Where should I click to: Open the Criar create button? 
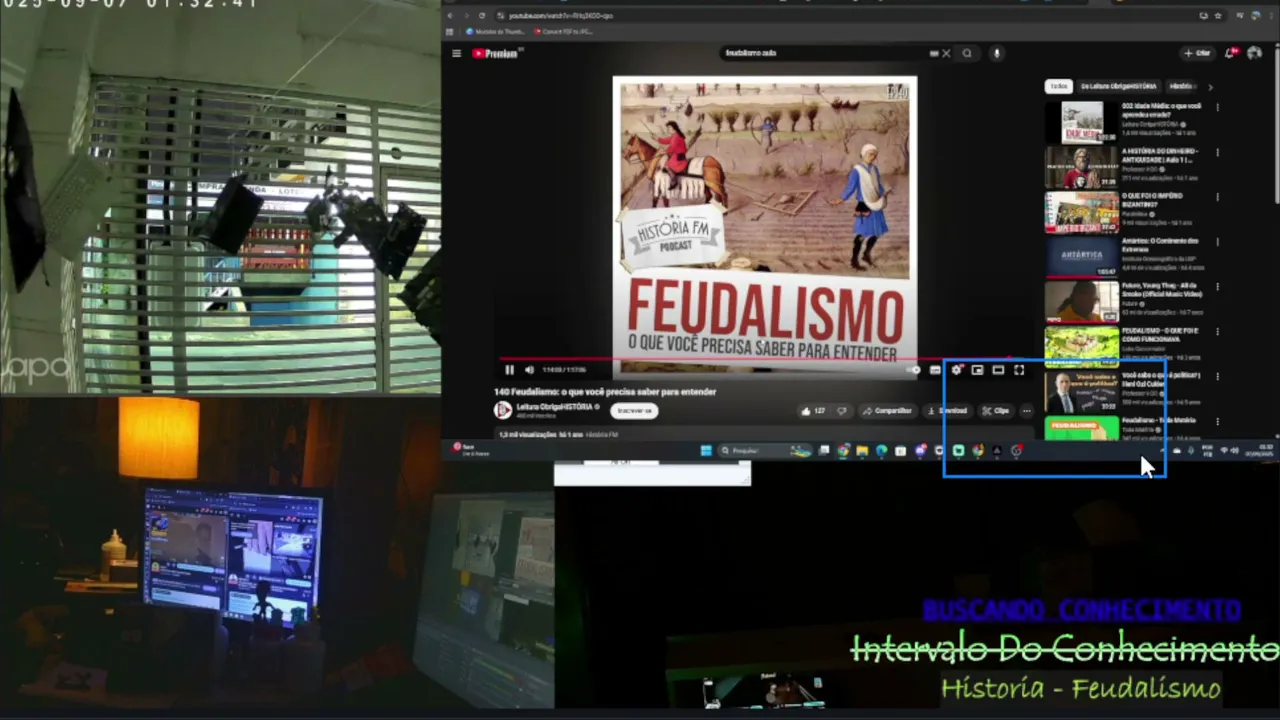tap(1197, 53)
